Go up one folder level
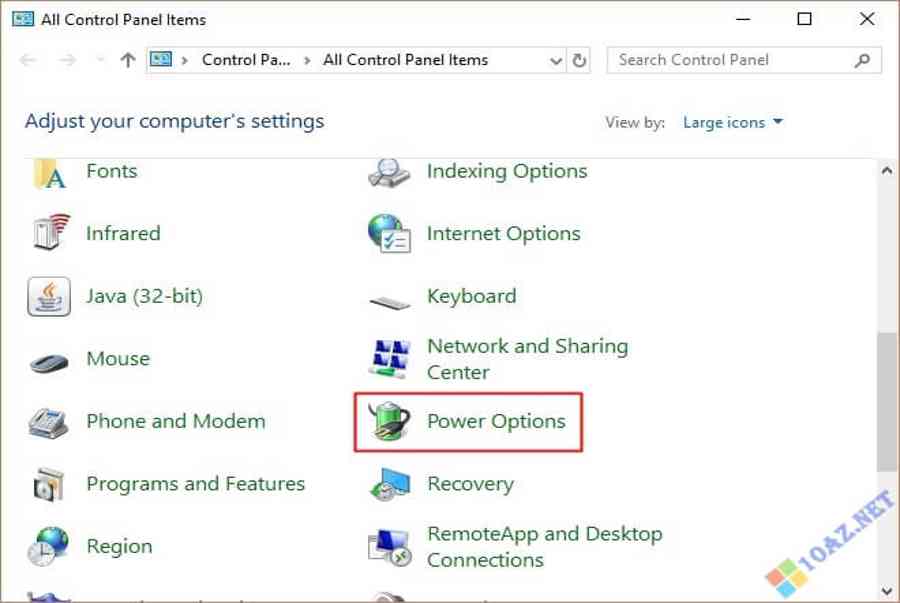Viewport: 900px width, 603px height. 127,60
